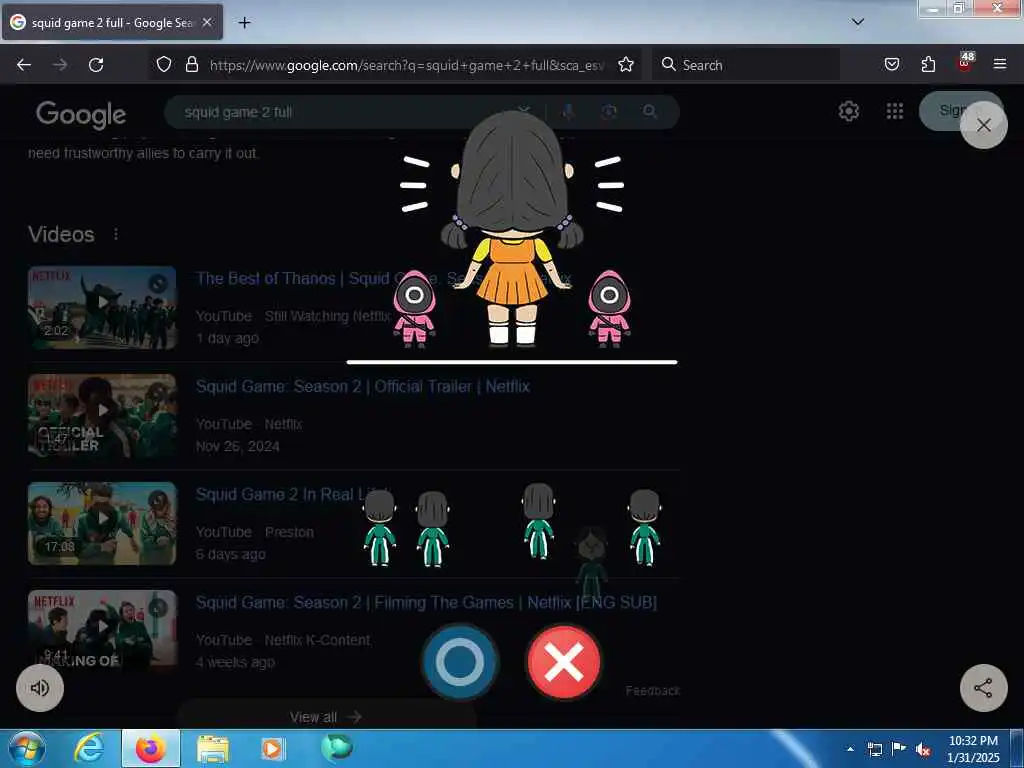Save page to Pocket
Image resolution: width=1024 pixels, height=768 pixels.
pos(892,65)
